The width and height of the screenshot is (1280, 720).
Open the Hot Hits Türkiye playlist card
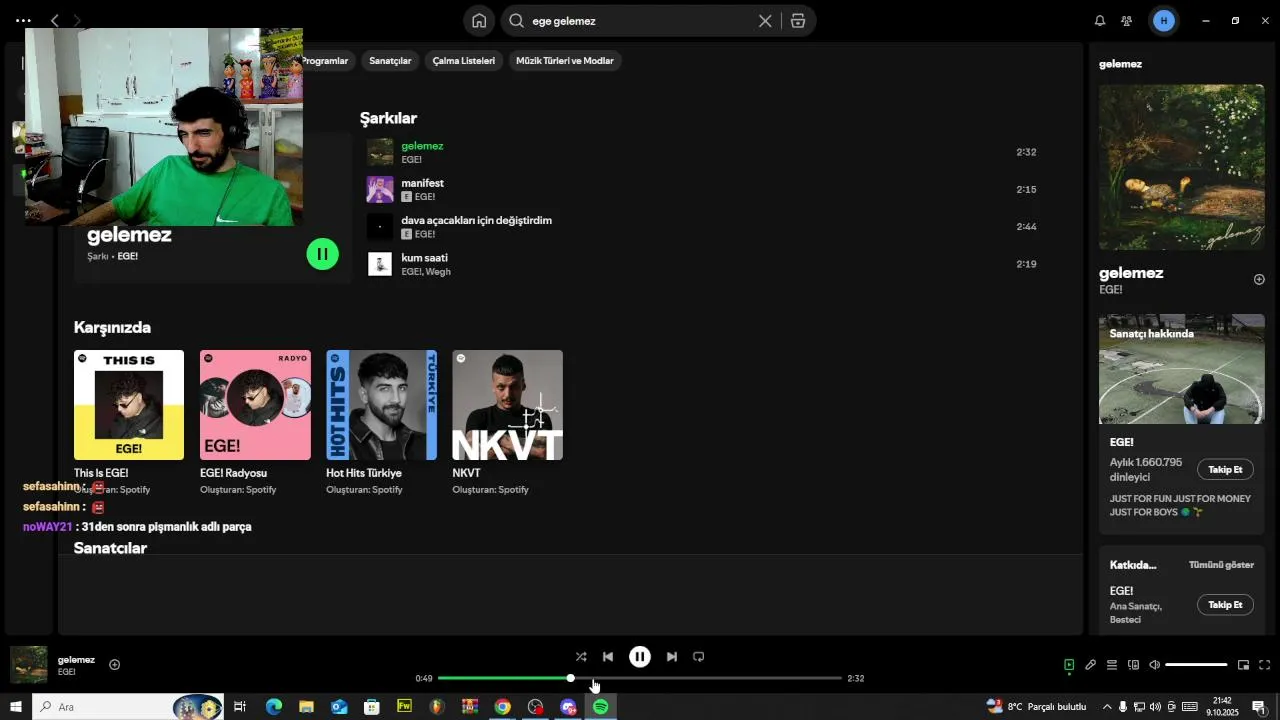click(x=381, y=423)
